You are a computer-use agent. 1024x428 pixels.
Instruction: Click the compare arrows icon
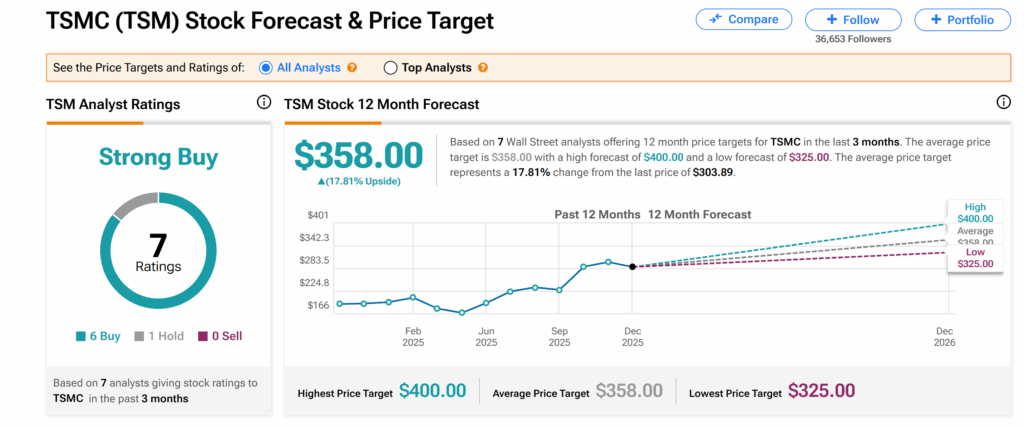(716, 20)
